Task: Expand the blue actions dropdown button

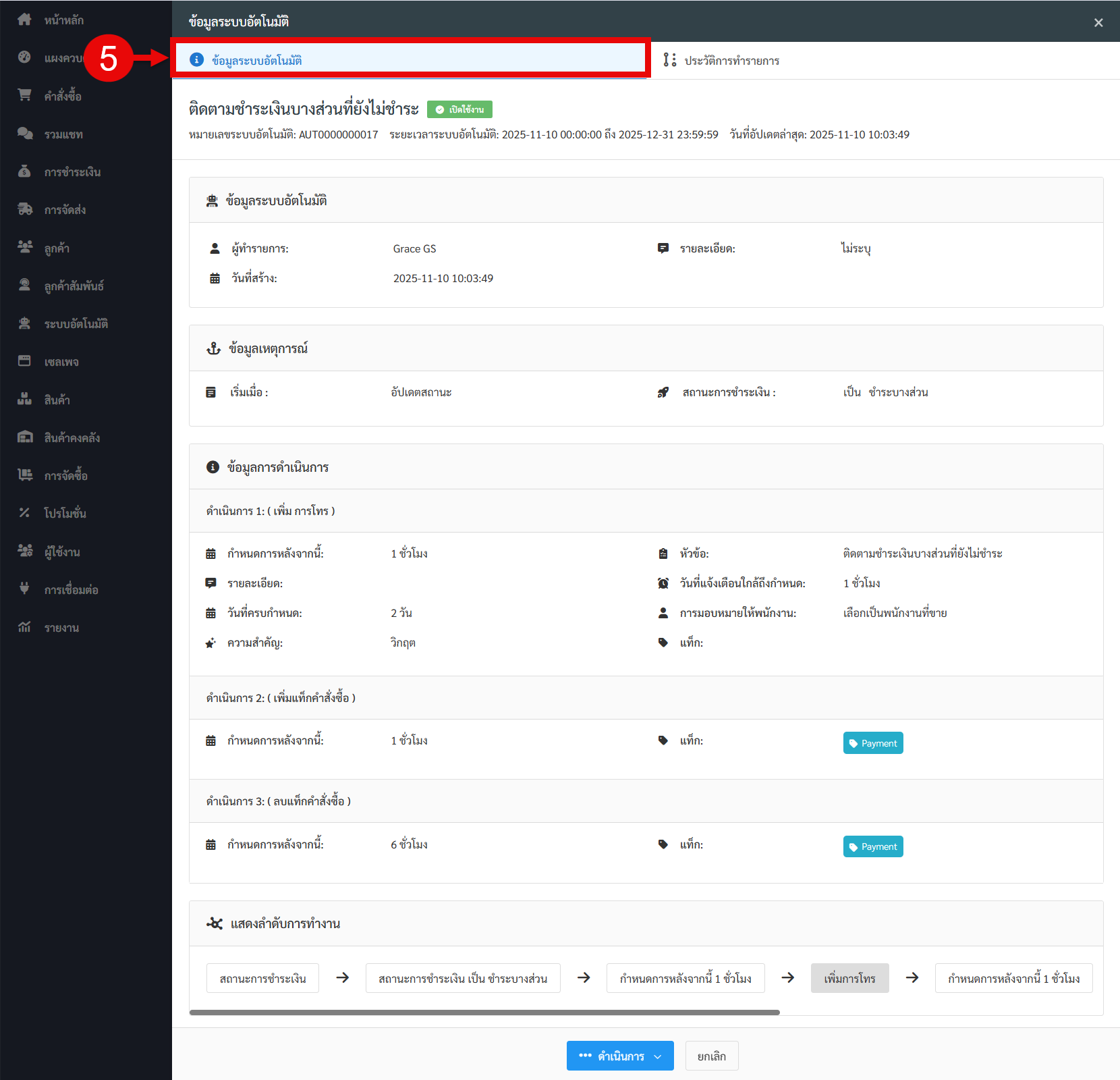Action: coord(619,1056)
